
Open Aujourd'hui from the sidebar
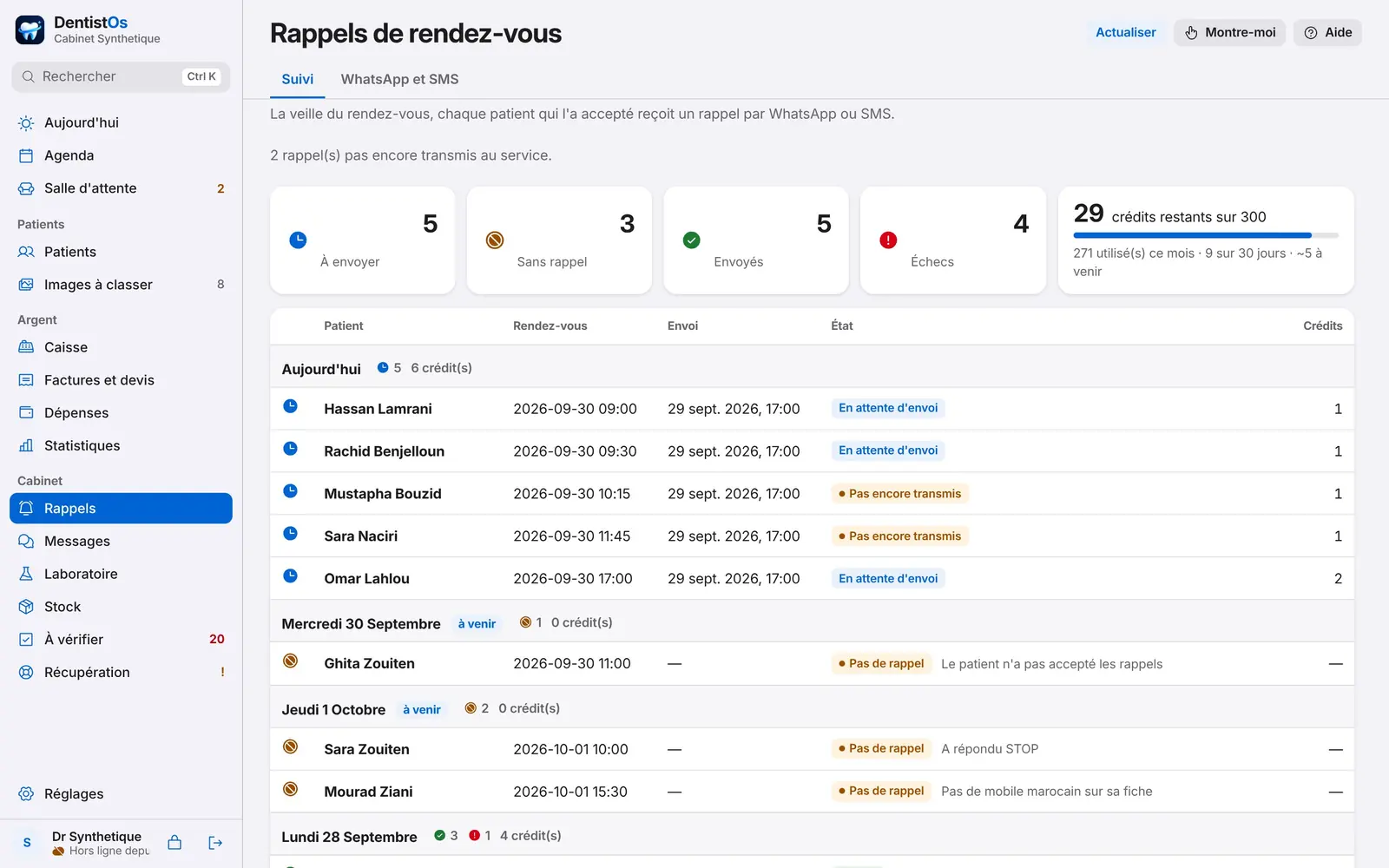pyautogui.click(x=121, y=122)
